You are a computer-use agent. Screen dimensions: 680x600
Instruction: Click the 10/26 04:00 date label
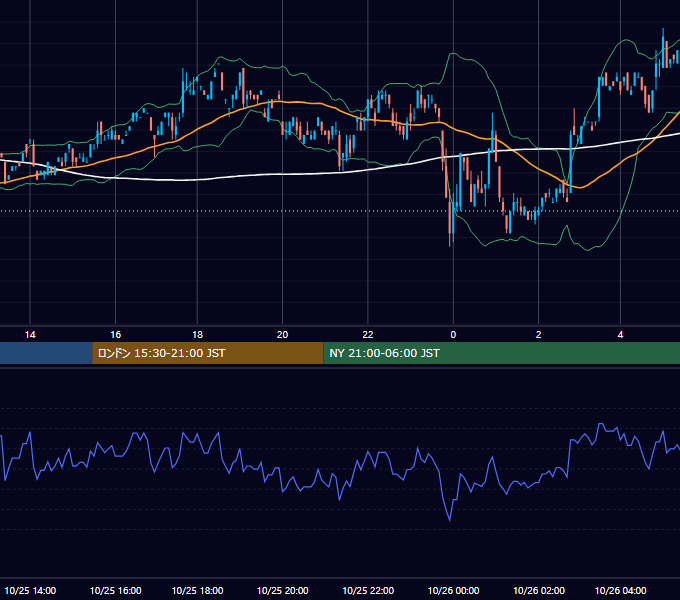click(620, 590)
